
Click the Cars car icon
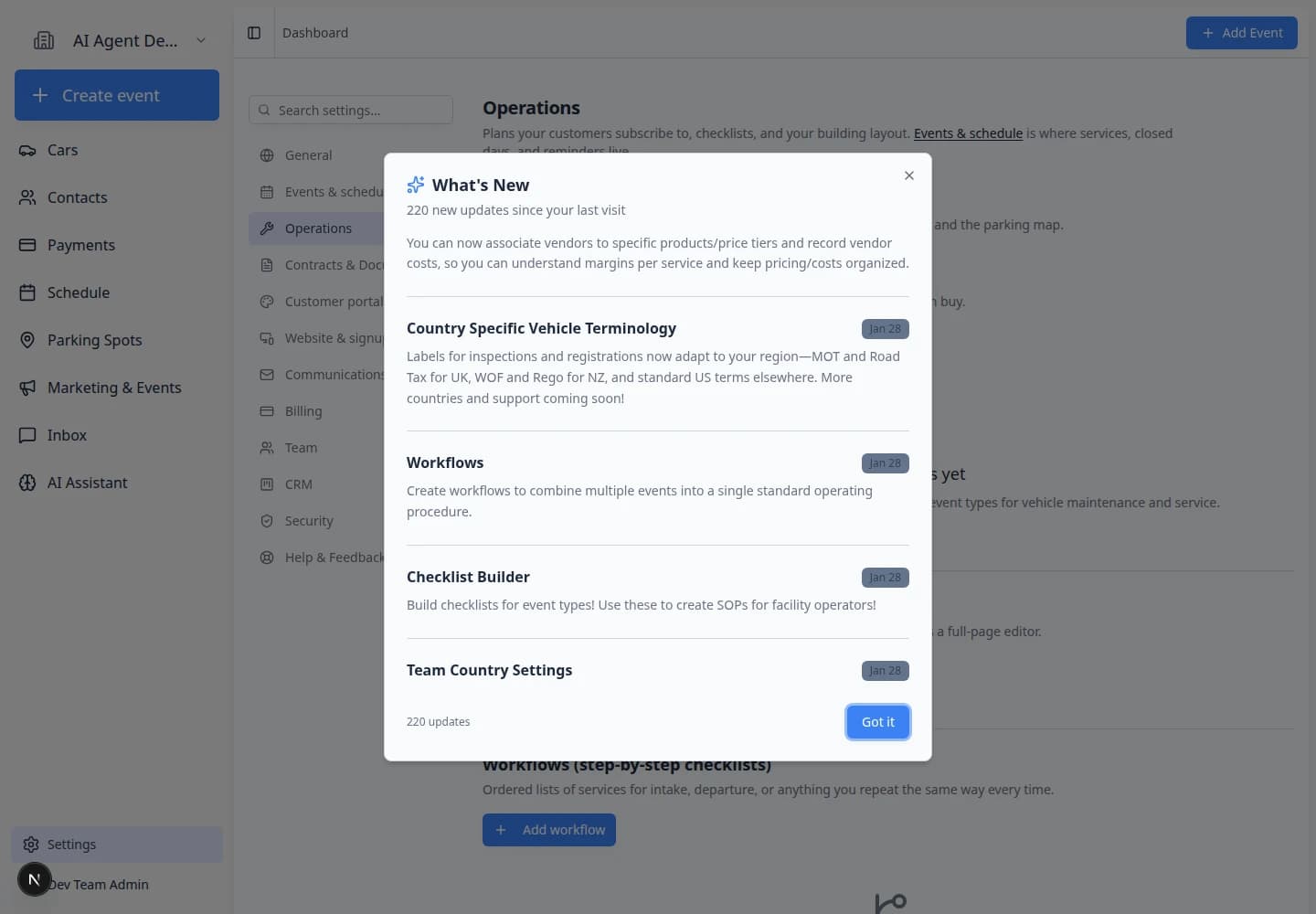coord(27,150)
